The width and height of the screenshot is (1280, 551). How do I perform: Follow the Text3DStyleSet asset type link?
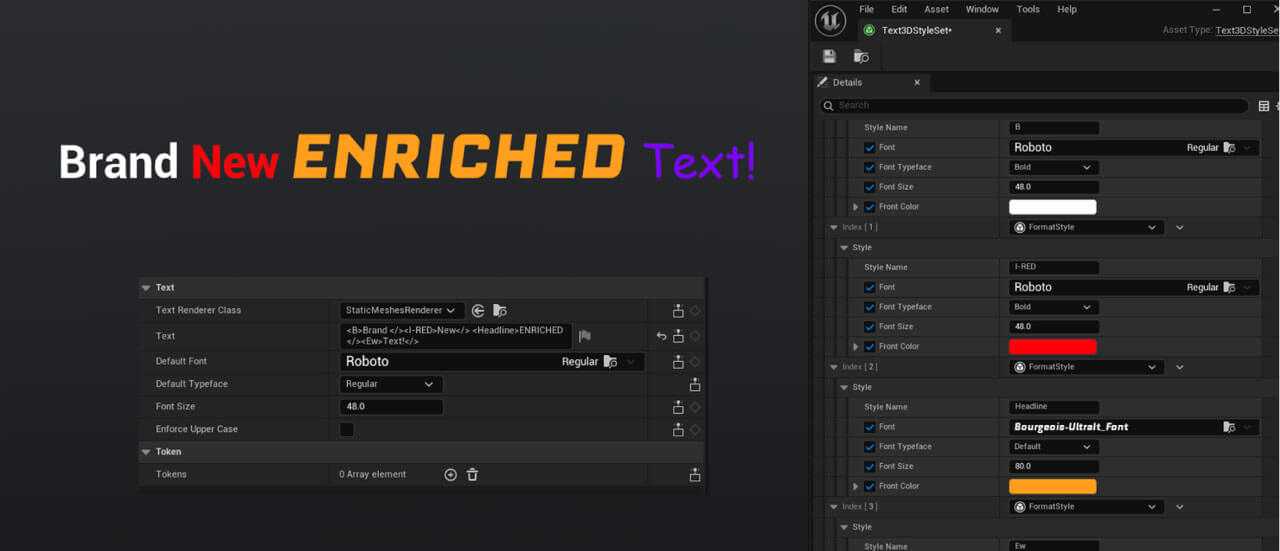coord(1247,31)
